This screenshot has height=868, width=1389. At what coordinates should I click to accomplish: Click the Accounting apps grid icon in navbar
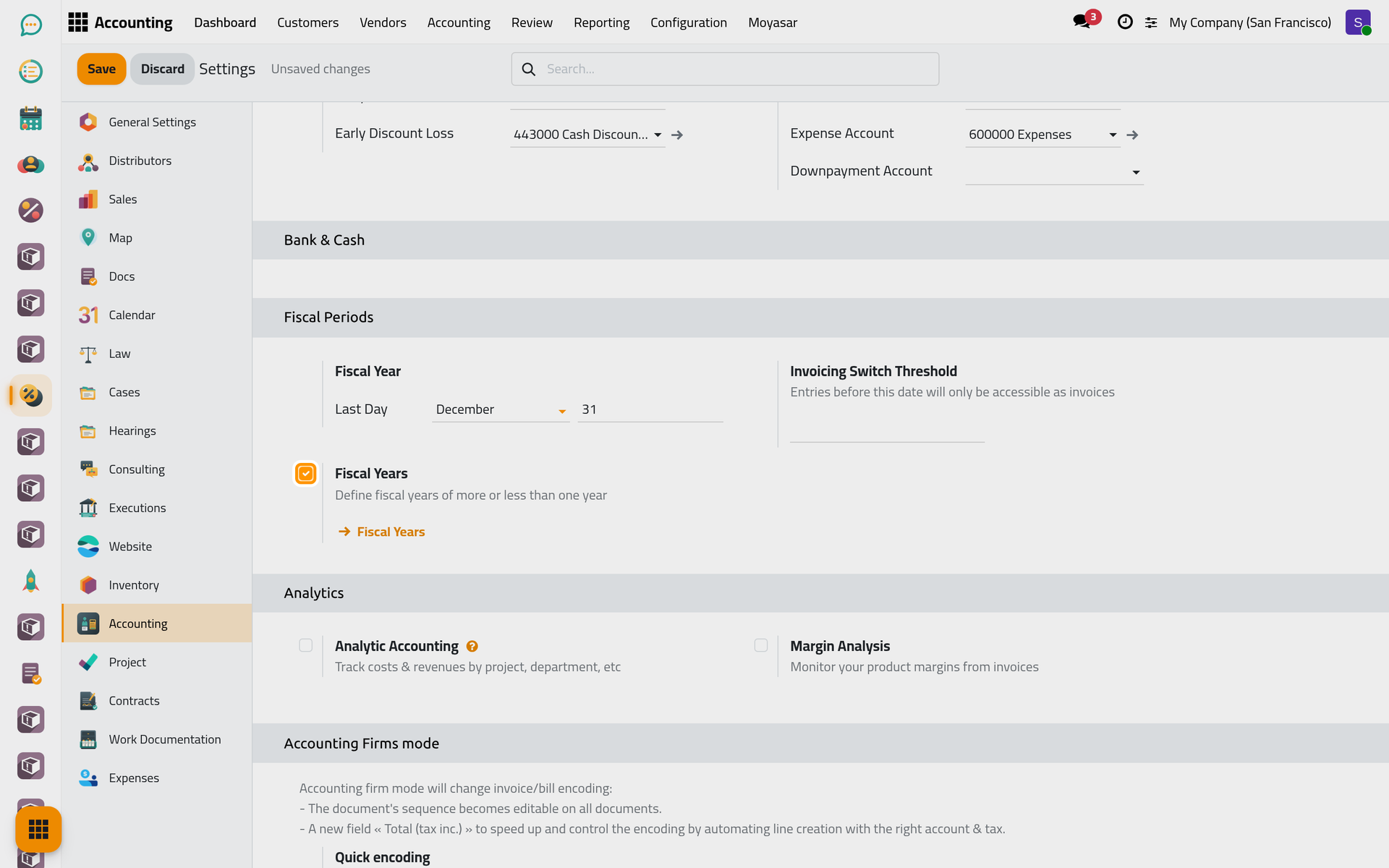click(77, 22)
